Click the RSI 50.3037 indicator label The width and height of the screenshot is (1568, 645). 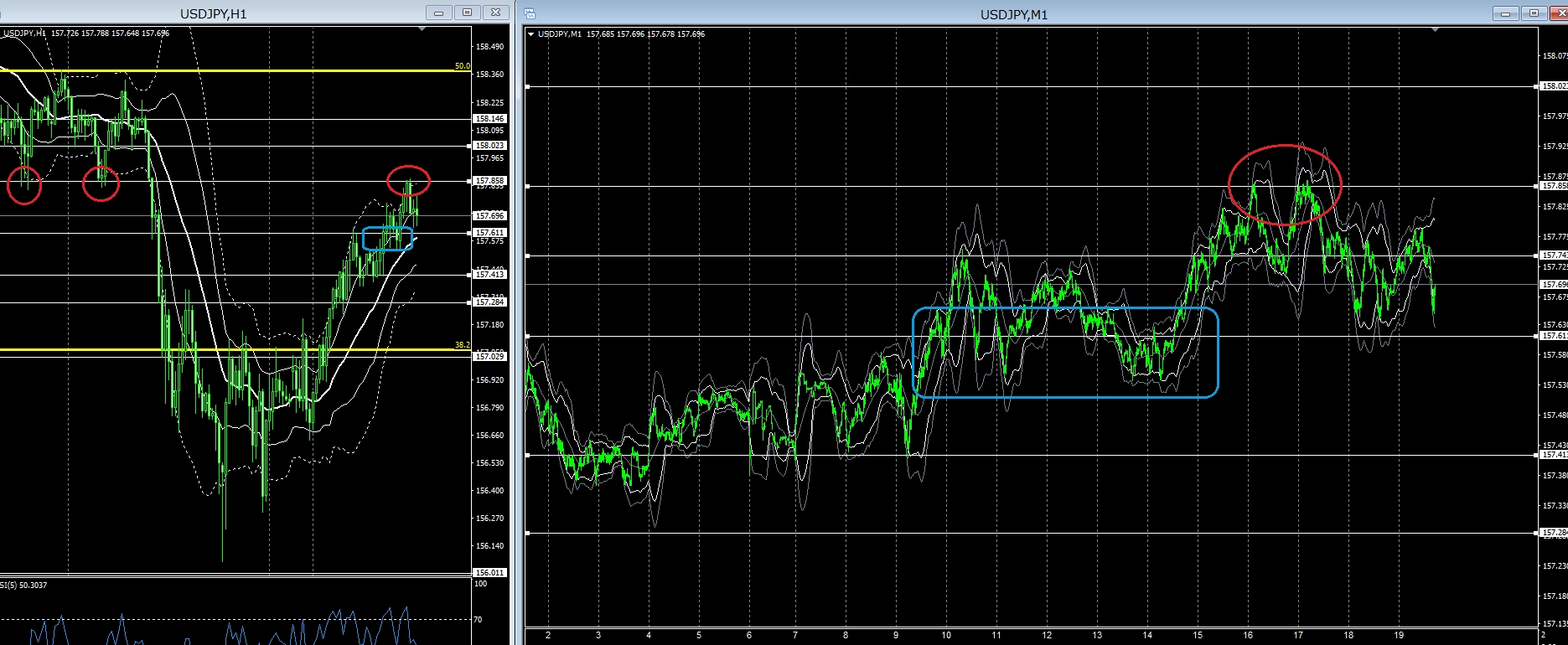23,586
